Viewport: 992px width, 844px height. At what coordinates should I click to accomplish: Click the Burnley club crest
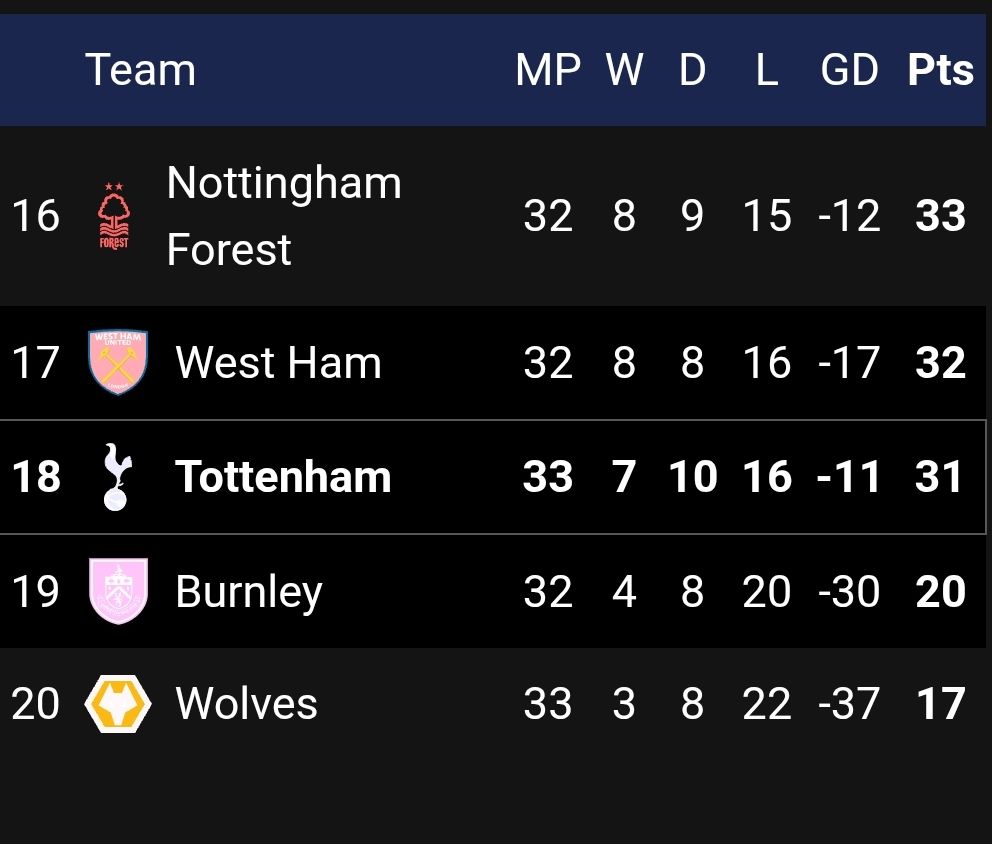point(118,591)
